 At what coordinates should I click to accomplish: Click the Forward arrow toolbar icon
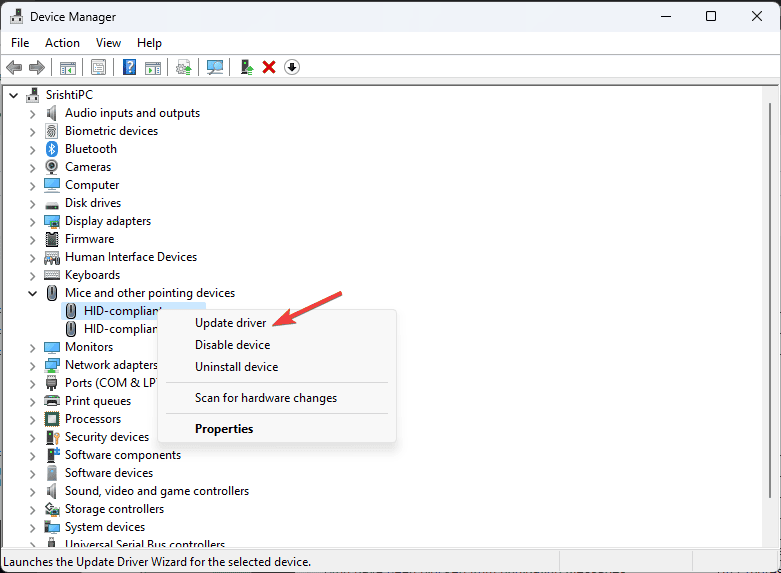37,67
